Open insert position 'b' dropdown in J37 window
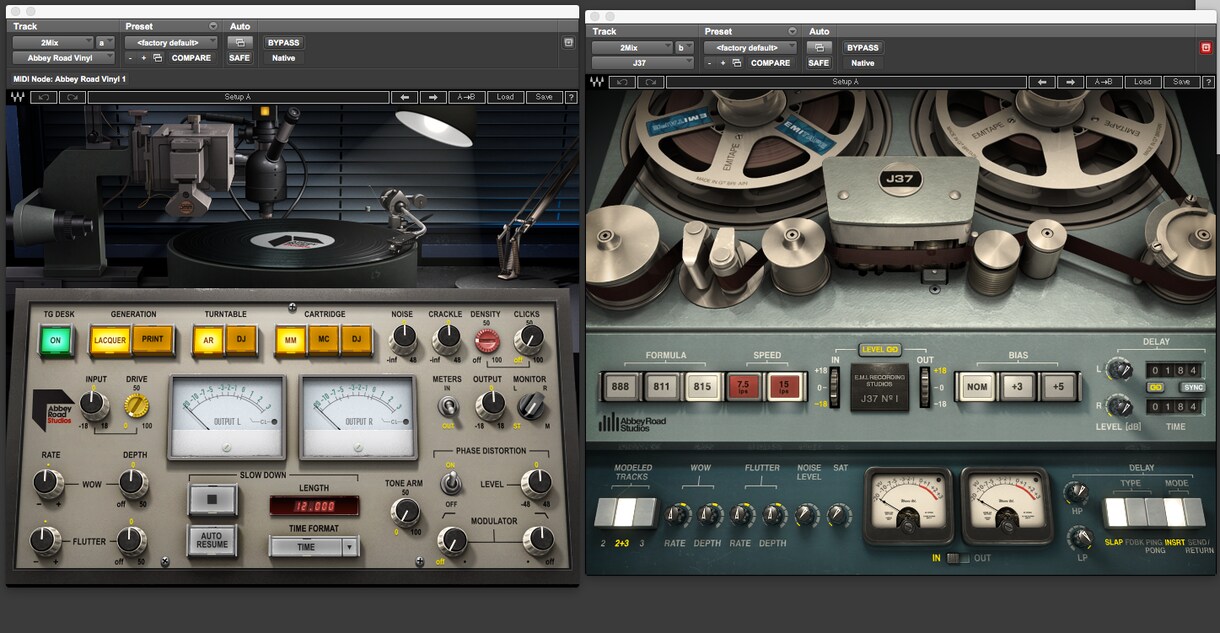 685,47
